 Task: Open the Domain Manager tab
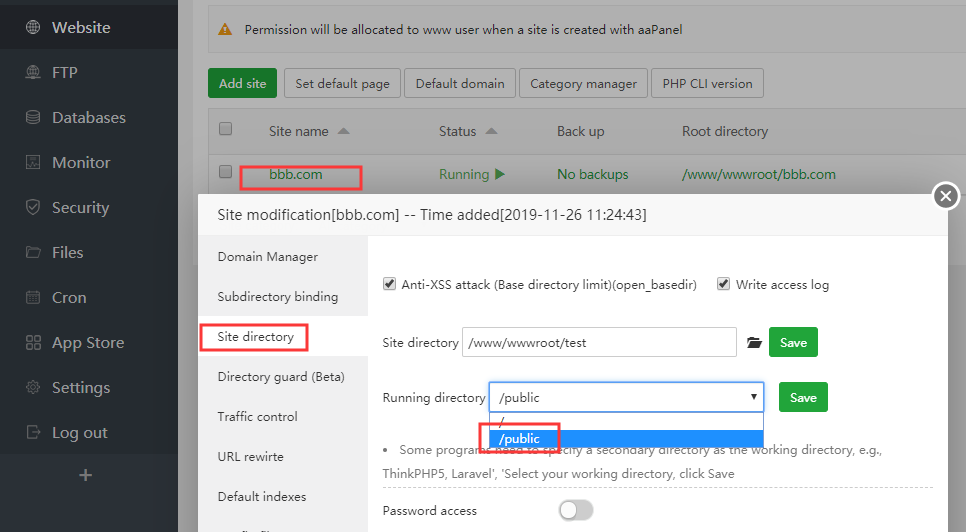(268, 257)
